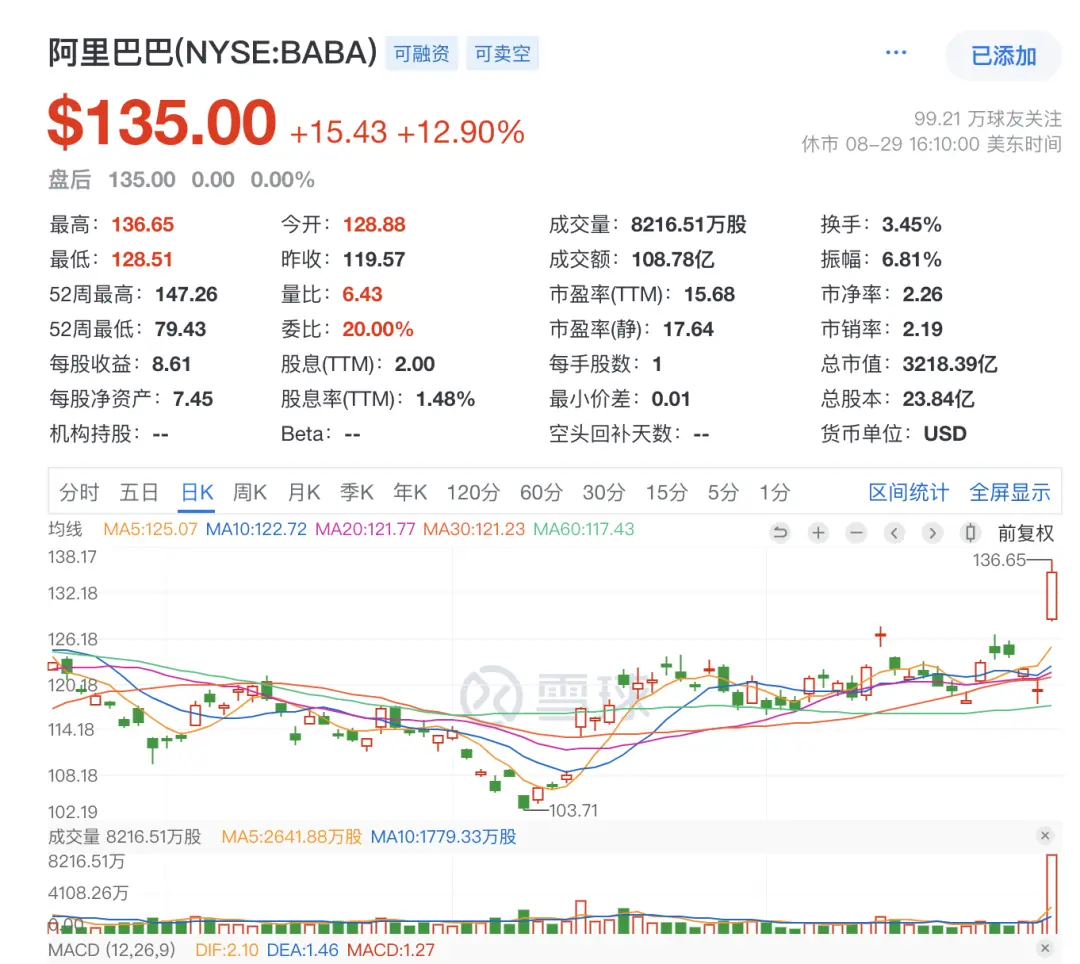
Task: Click the 货币单位 USD value
Action: pyautogui.click(x=945, y=434)
